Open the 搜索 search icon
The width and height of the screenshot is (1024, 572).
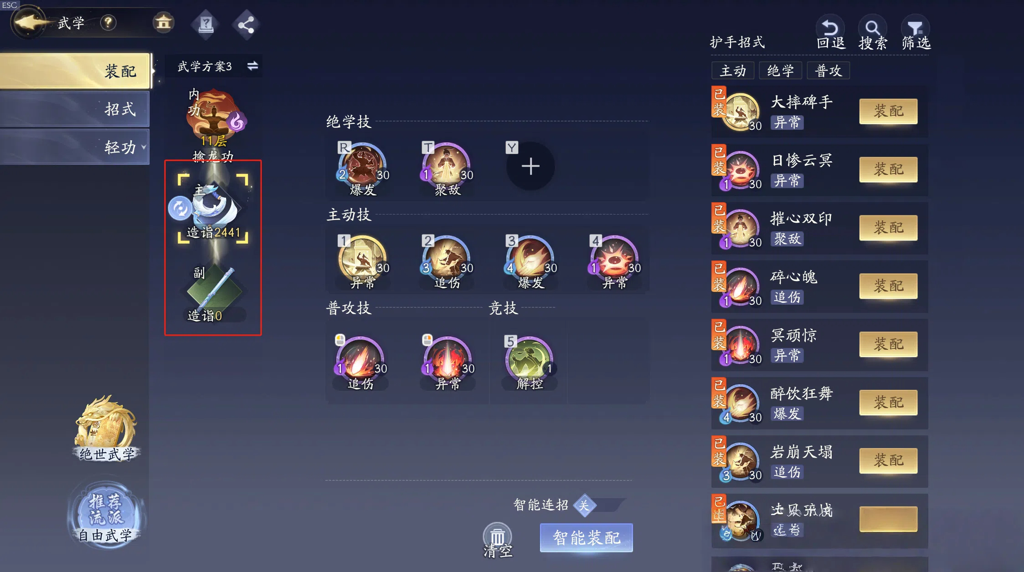pos(872,33)
